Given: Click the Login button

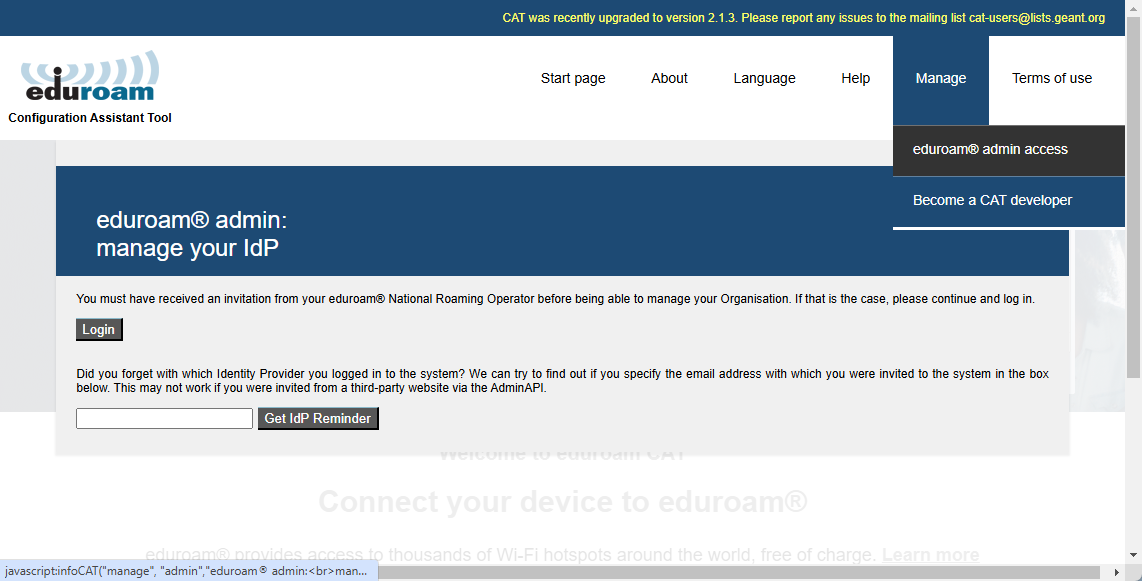Looking at the screenshot, I should (x=99, y=330).
